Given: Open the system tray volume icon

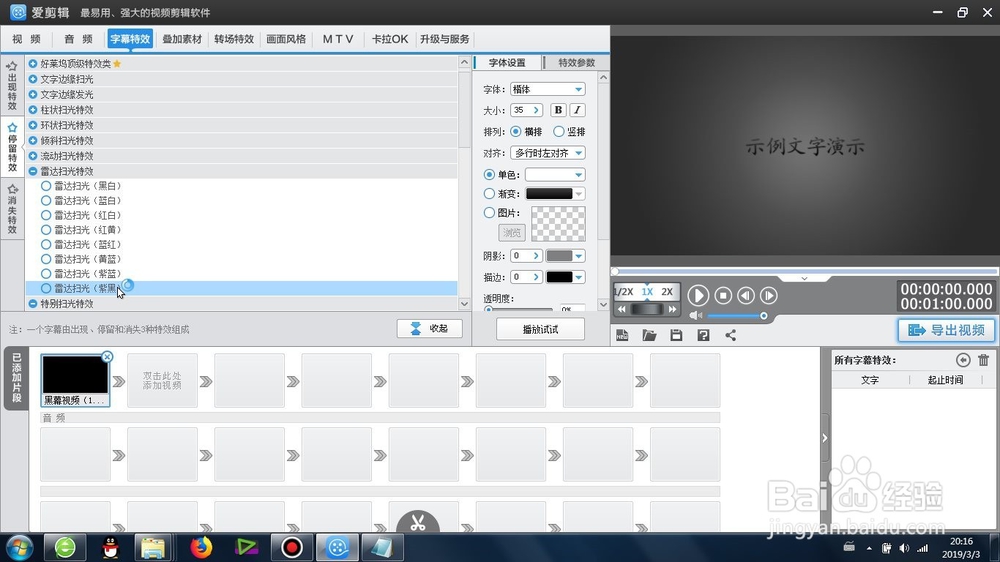Looking at the screenshot, I should point(904,548).
